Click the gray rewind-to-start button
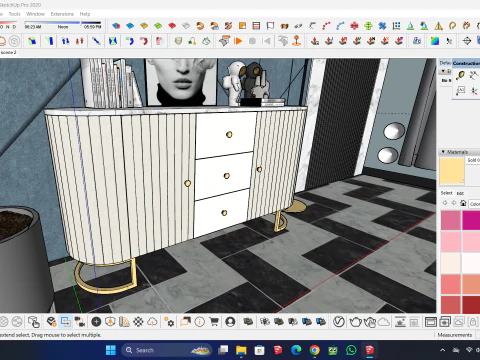 pyautogui.click(x=266, y=41)
